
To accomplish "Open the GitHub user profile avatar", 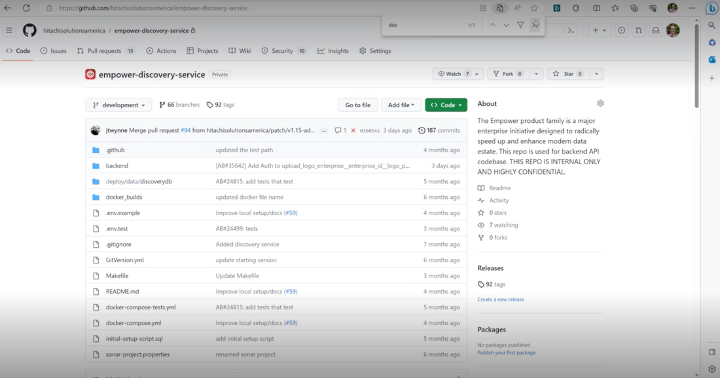I will [673, 30].
